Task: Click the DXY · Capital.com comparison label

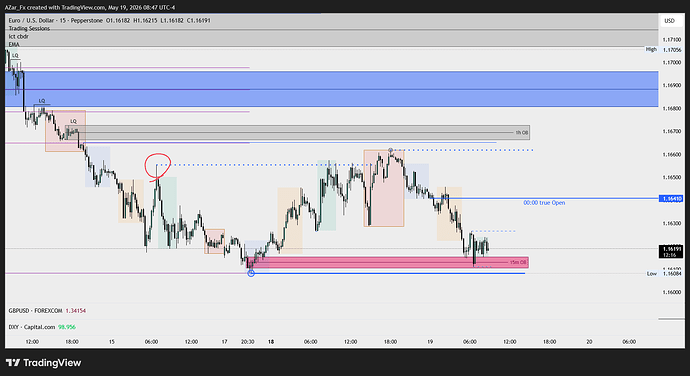Action: tap(32, 327)
